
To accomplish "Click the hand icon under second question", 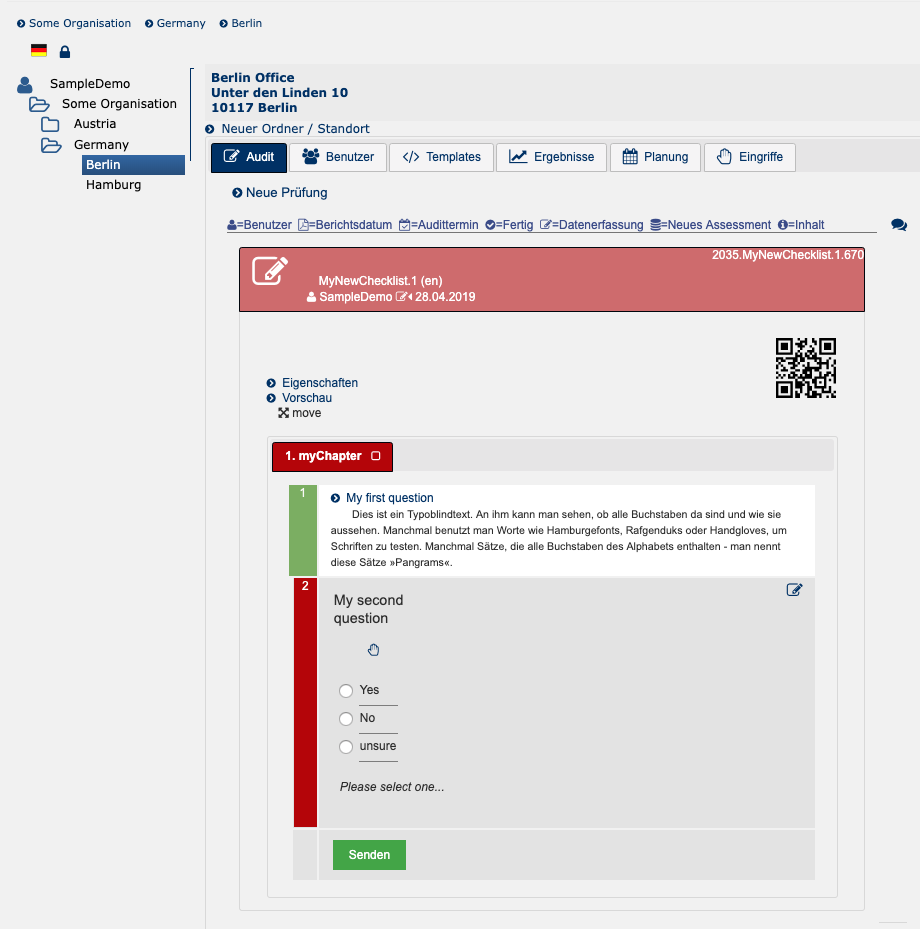I will 373,650.
